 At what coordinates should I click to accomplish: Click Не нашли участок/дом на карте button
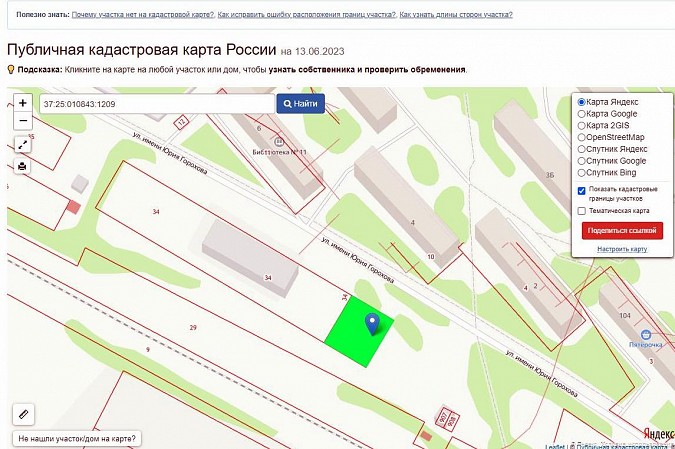click(x=77, y=439)
